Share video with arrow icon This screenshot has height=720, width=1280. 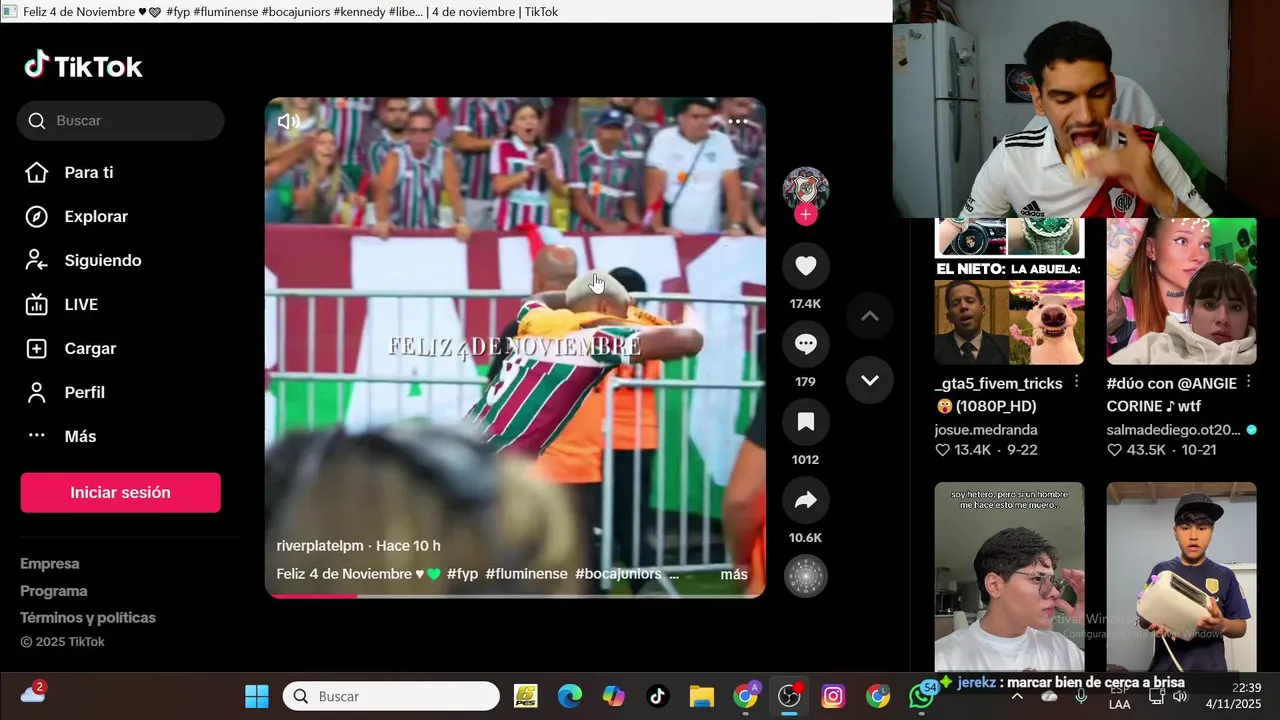(806, 500)
